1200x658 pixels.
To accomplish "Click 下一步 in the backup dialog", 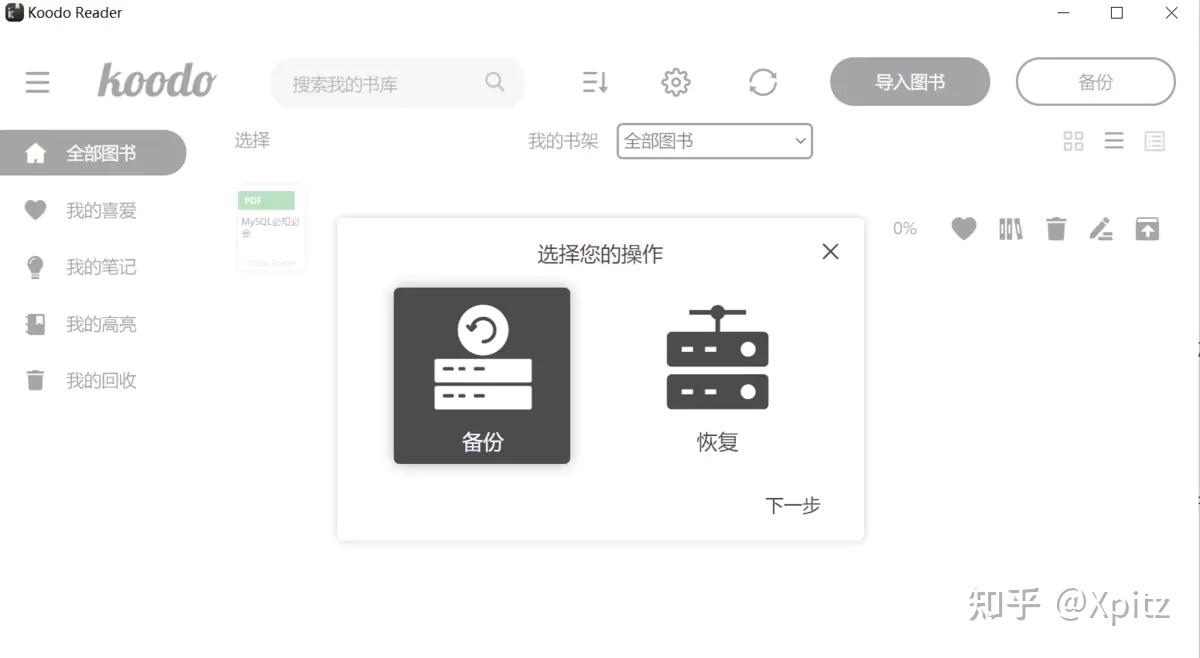I will pyautogui.click(x=792, y=505).
